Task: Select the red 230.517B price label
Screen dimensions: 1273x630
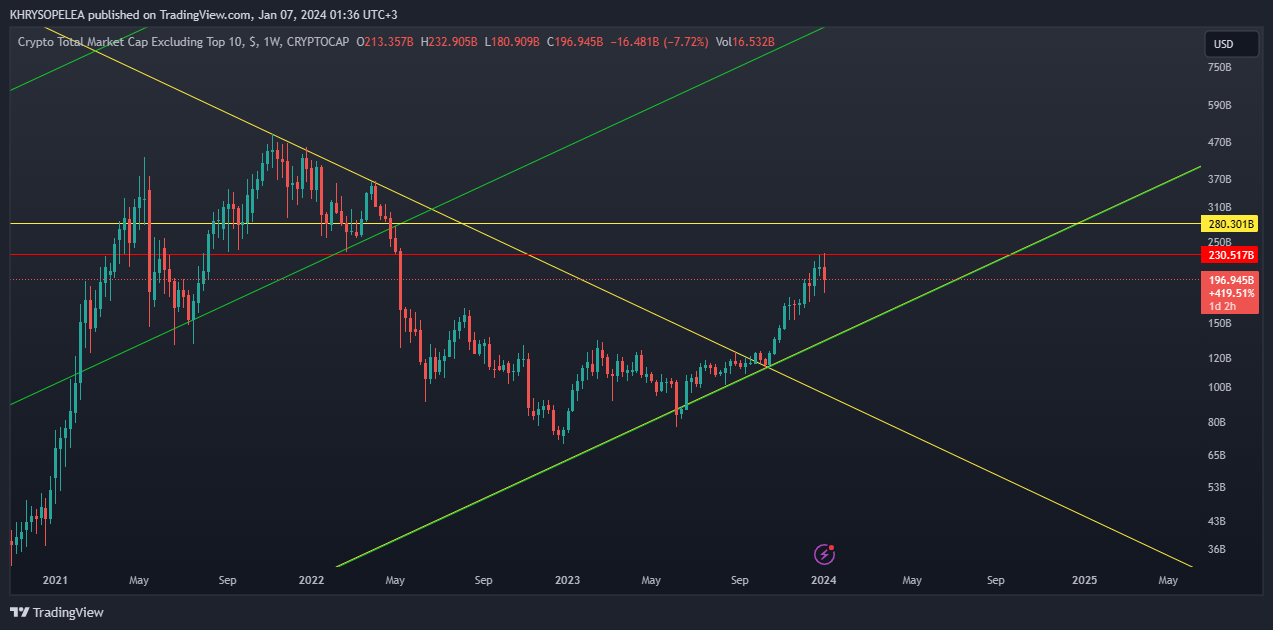Action: [x=1230, y=255]
